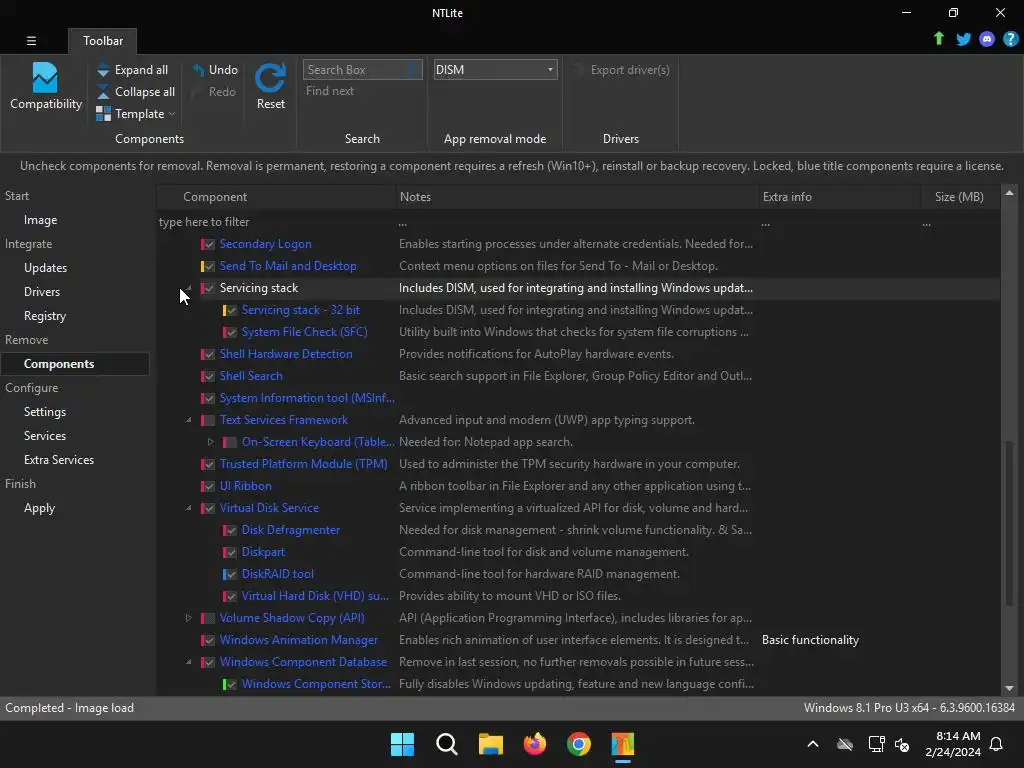1024x768 pixels.
Task: Open the Extra Services page
Action: [x=59, y=460]
